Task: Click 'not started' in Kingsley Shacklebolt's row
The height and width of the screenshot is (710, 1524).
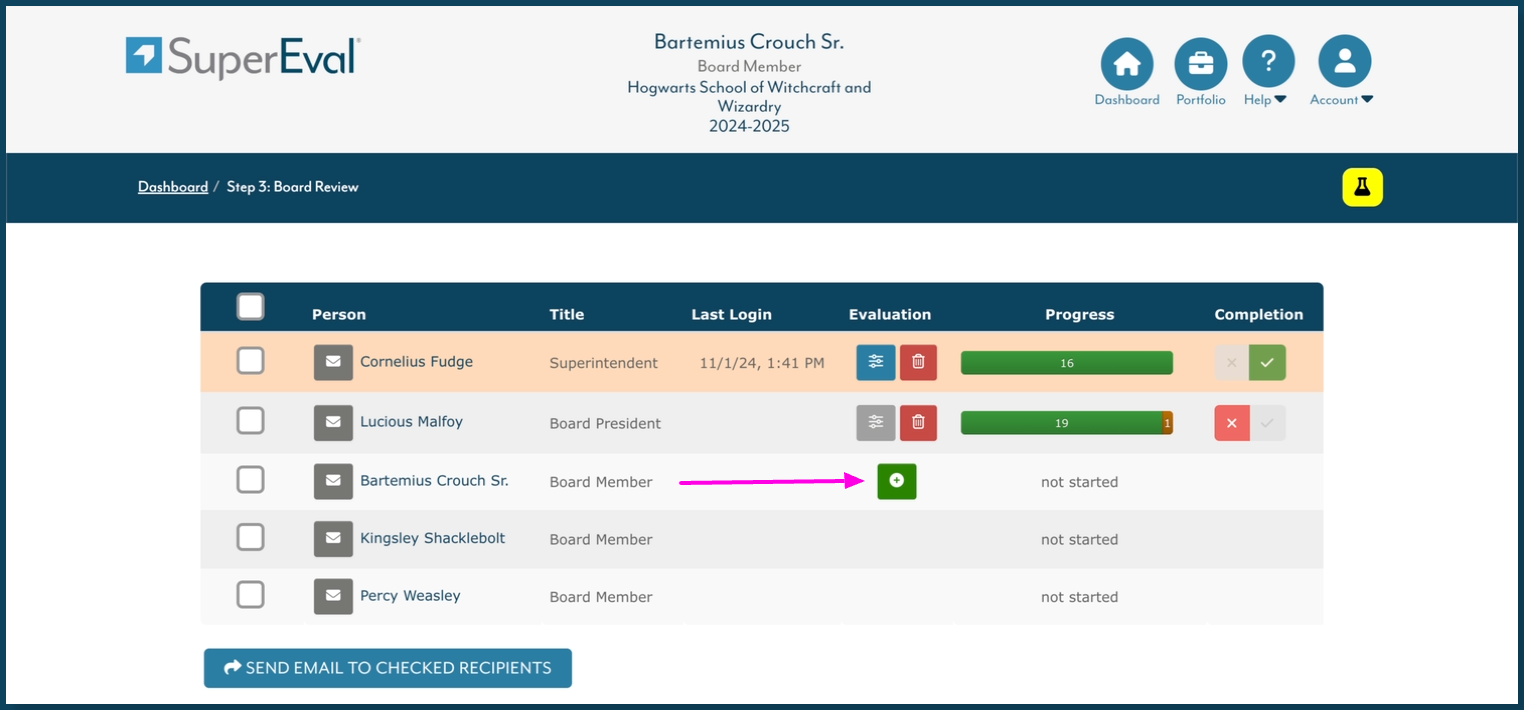Action: 1079,539
